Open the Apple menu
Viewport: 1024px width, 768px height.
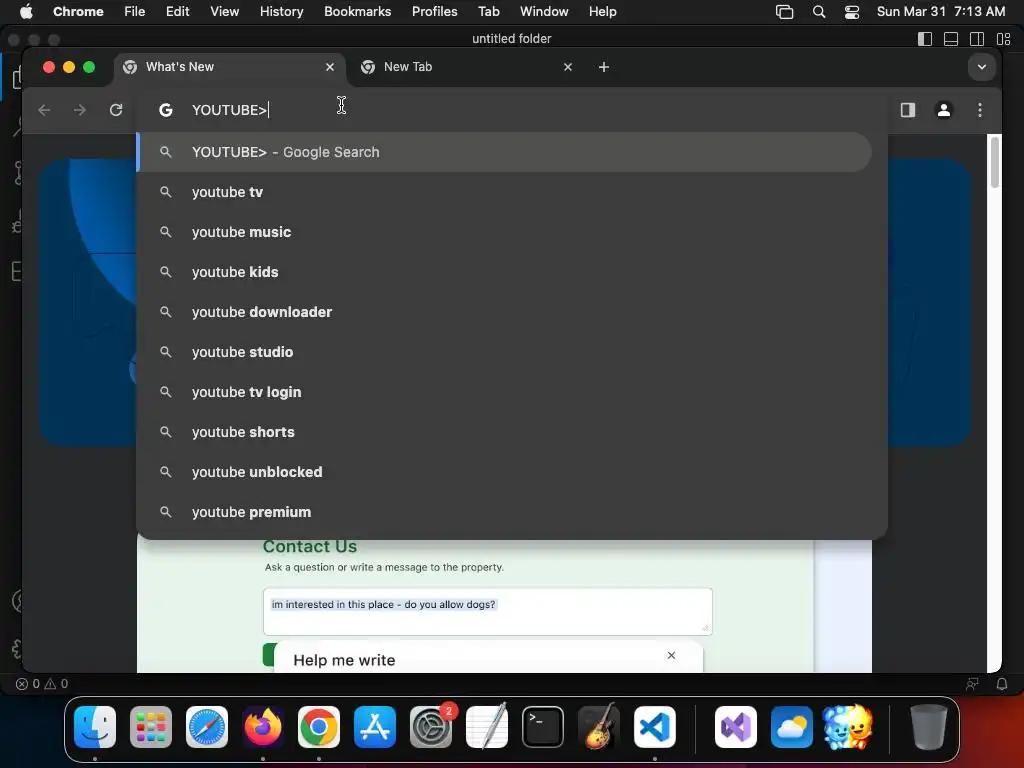25,11
